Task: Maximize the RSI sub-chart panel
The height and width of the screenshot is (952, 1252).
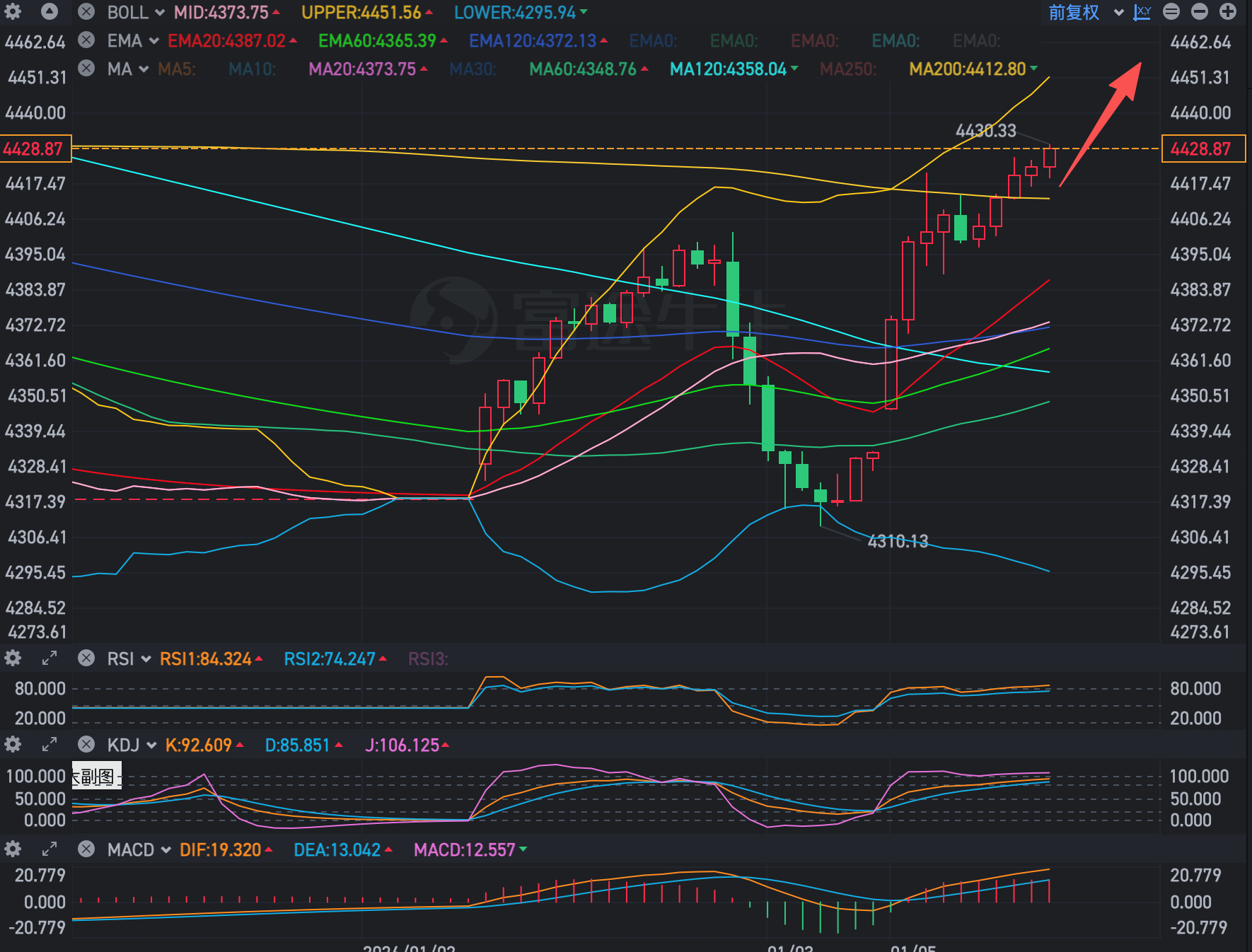Action: click(50, 658)
